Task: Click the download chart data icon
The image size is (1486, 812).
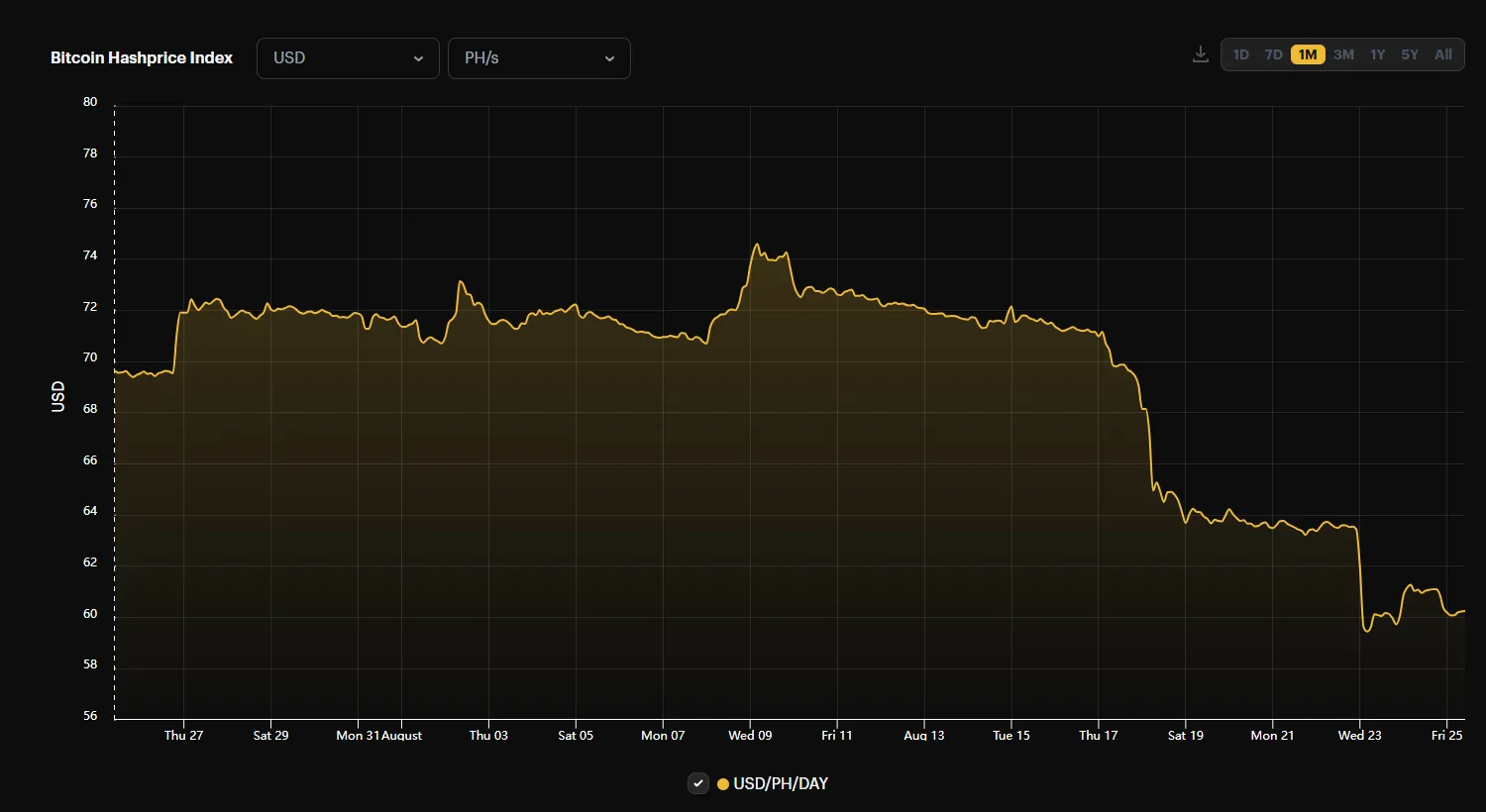Action: pyautogui.click(x=1200, y=54)
